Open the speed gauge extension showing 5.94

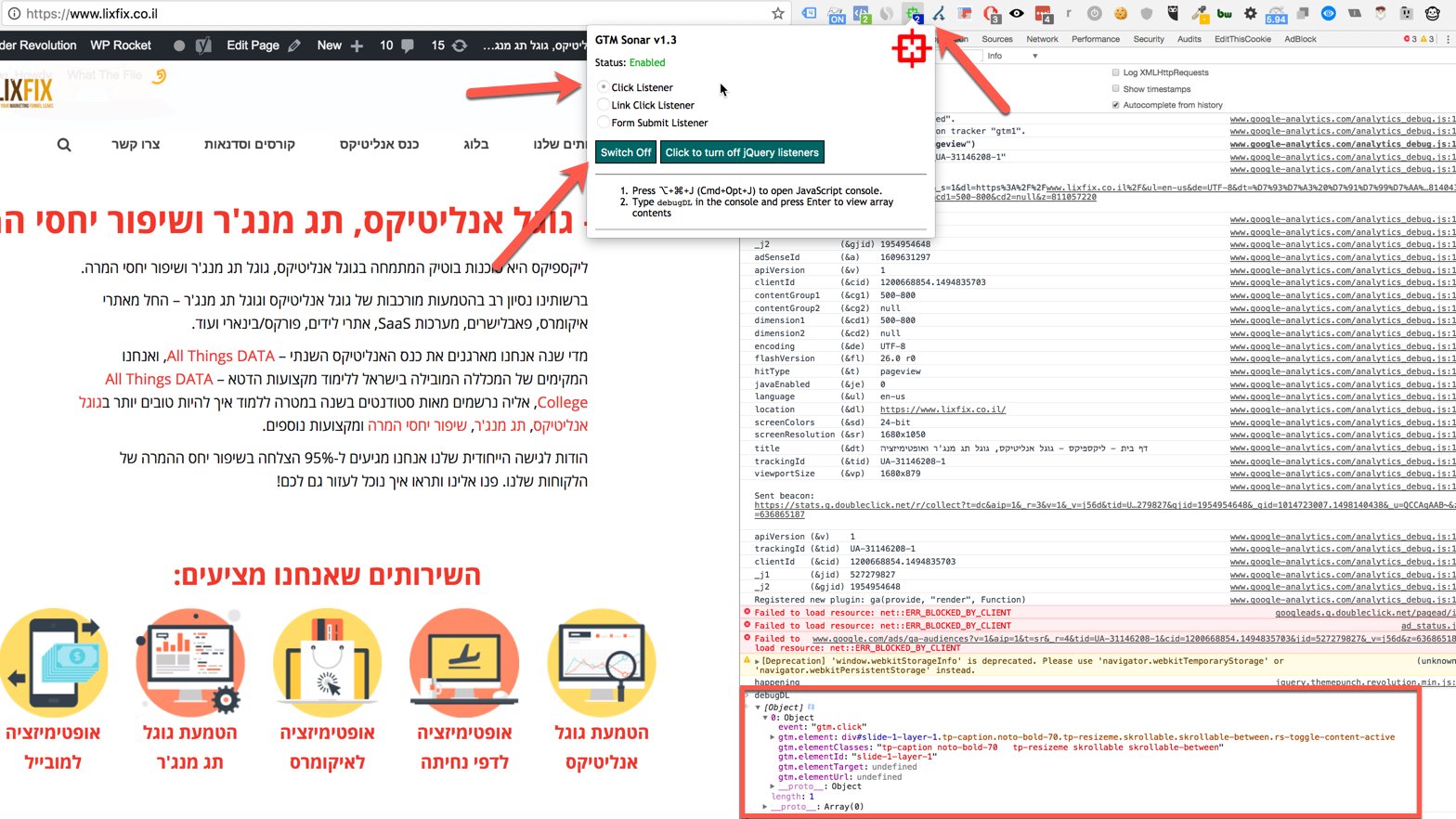(1277, 14)
